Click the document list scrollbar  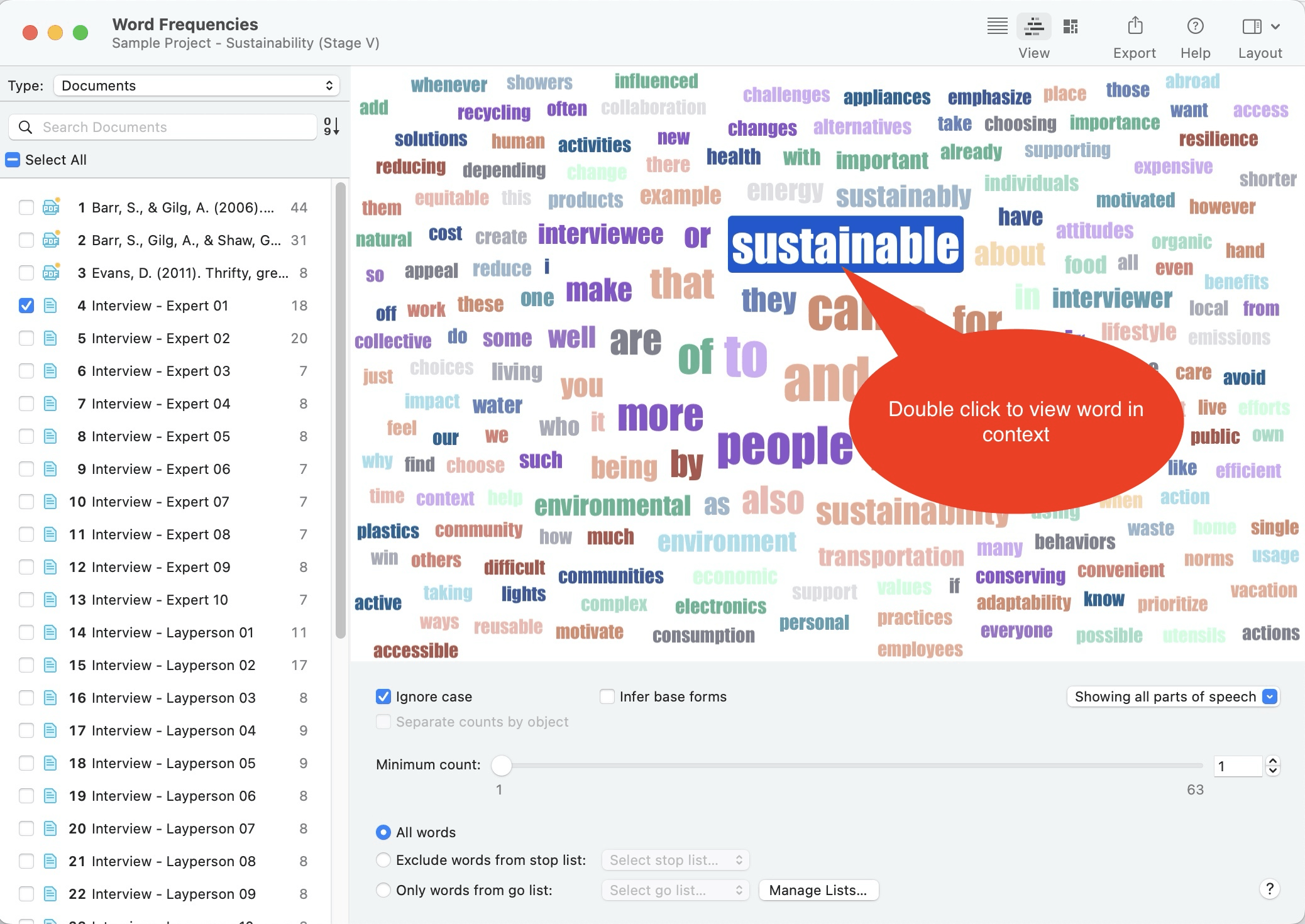point(341,410)
